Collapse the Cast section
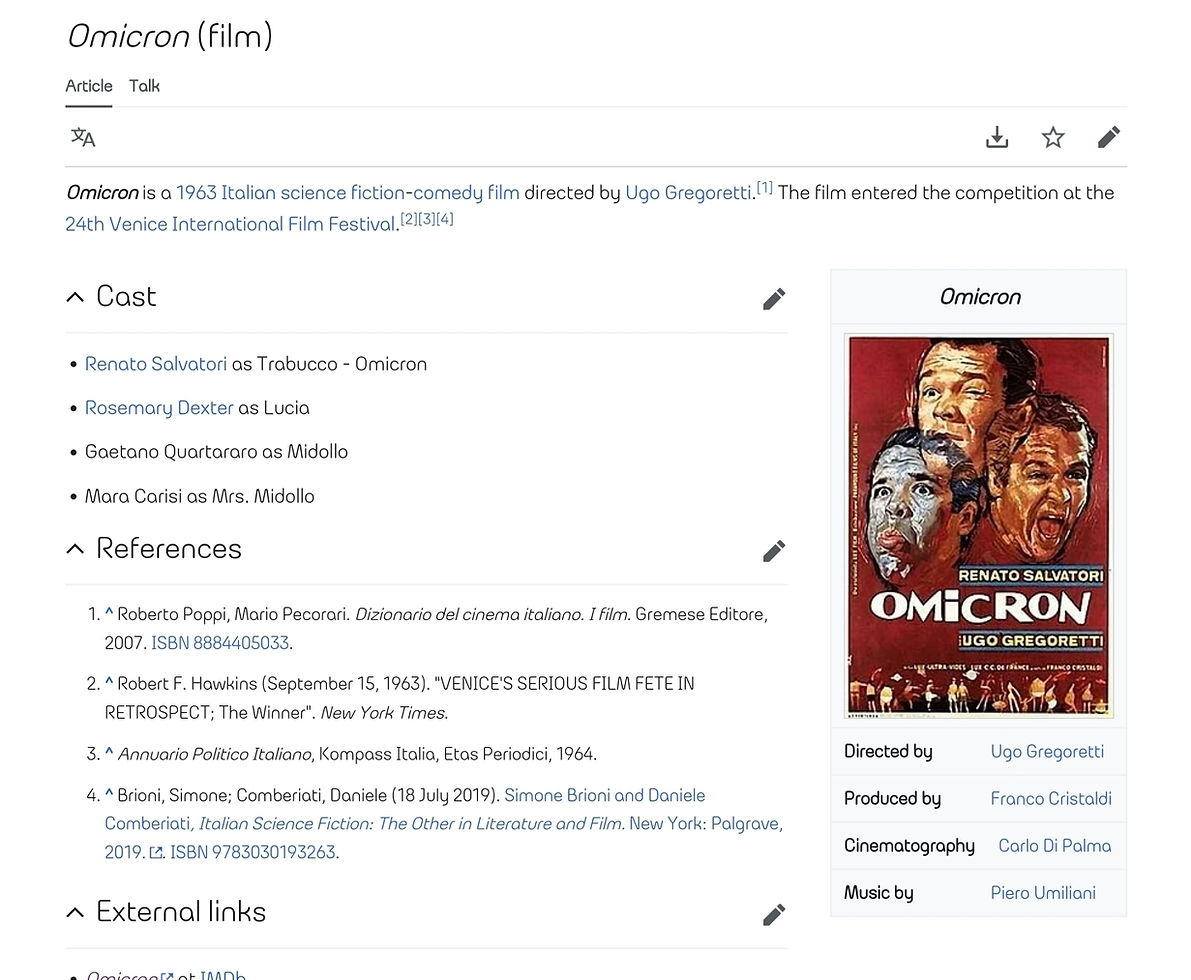 click(x=75, y=297)
